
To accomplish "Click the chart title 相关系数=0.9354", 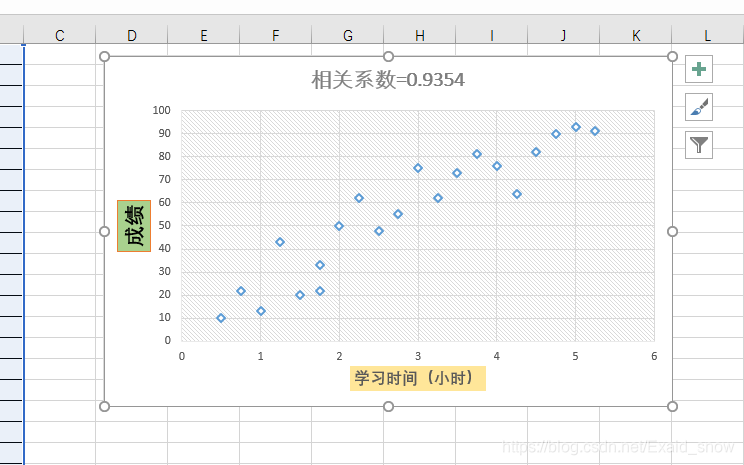I will [388, 80].
